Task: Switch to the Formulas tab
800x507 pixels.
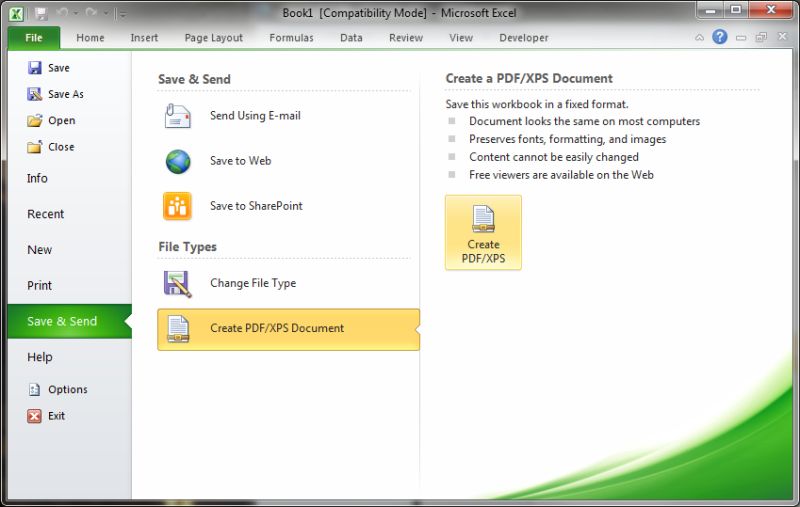Action: click(x=291, y=38)
